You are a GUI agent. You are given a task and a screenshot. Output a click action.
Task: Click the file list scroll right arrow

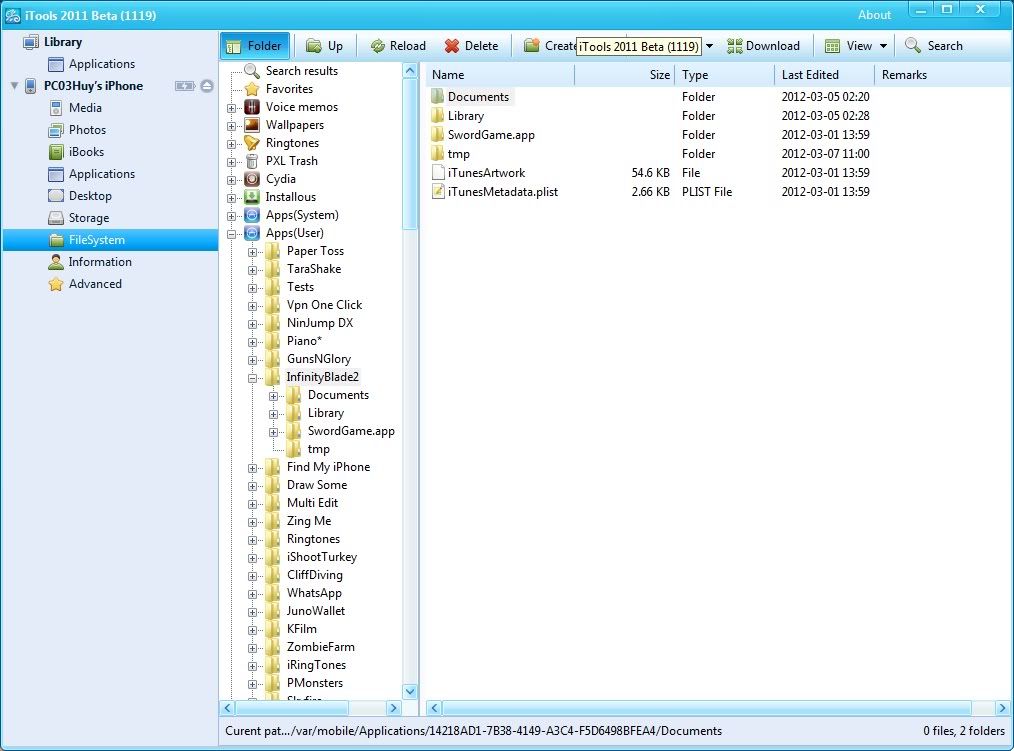click(1002, 708)
